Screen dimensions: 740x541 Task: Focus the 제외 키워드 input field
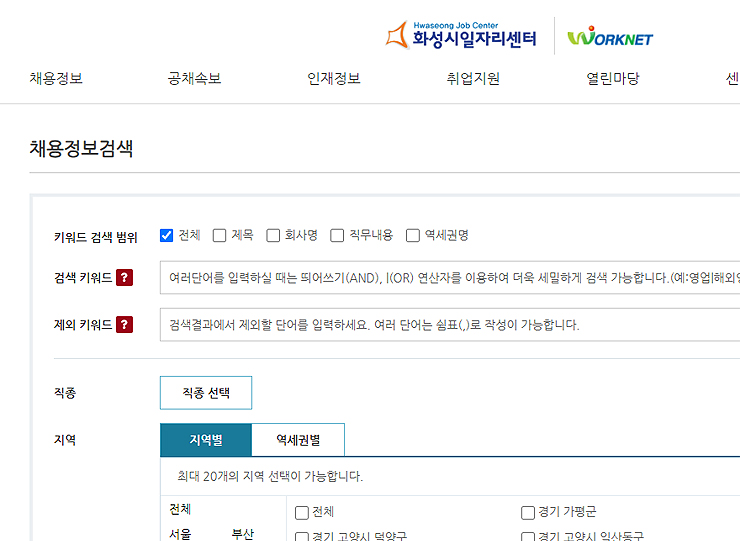[x=450, y=325]
